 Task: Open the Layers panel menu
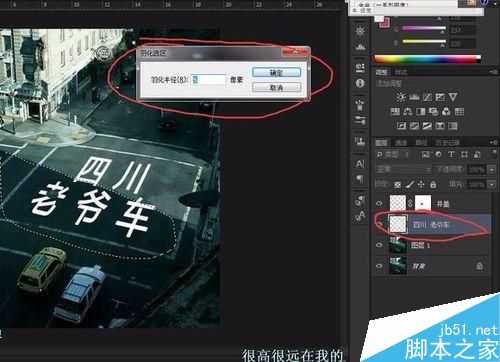[x=493, y=142]
